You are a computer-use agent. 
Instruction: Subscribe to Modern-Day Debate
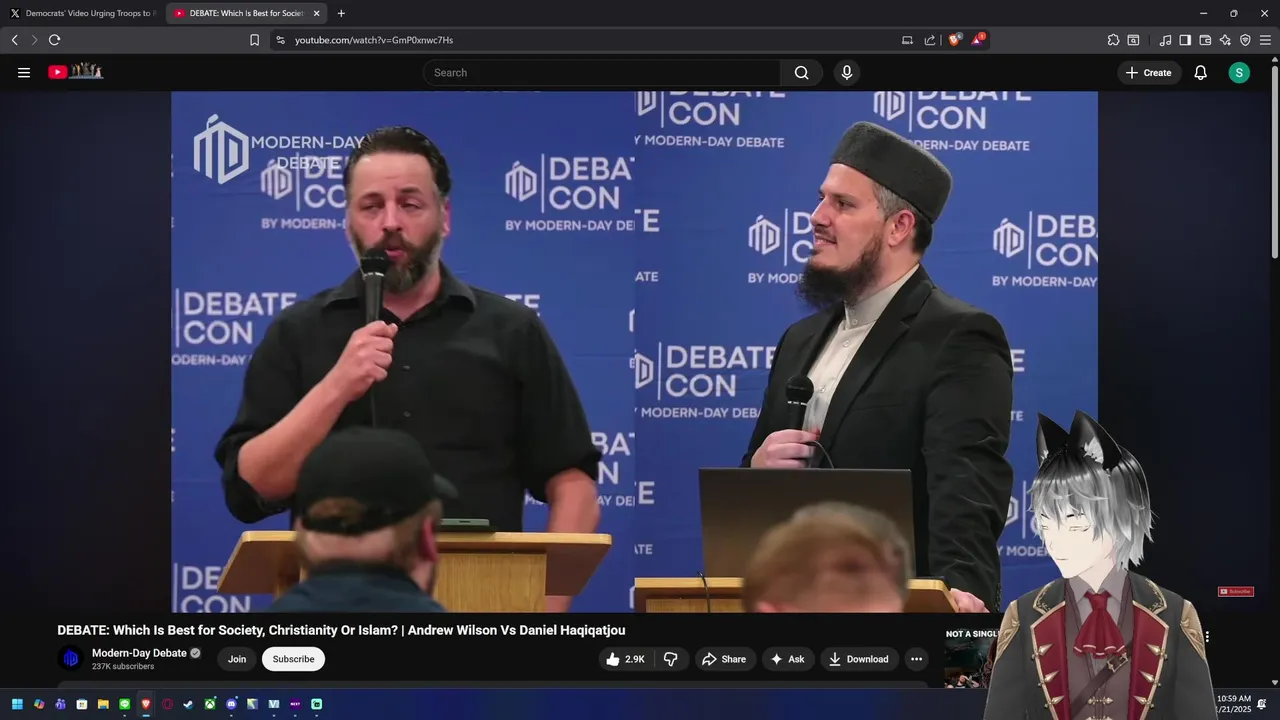point(293,659)
